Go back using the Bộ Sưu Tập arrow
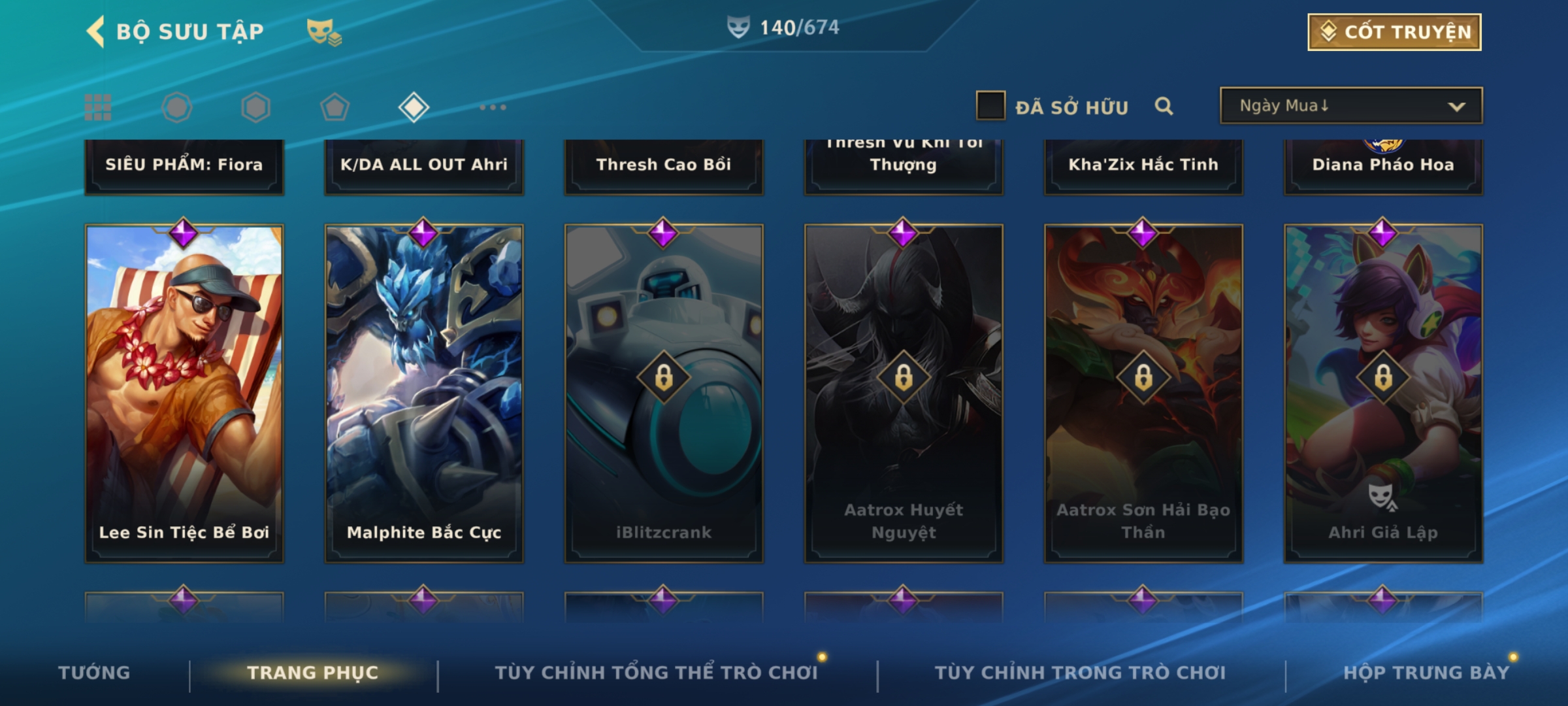1568x706 pixels. point(95,31)
